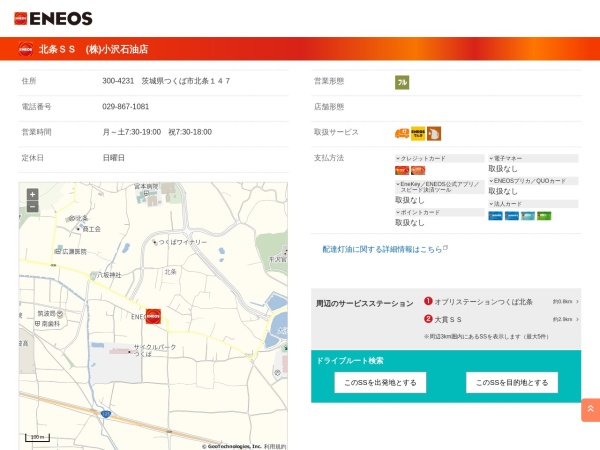
Task: Click the second blue corporate card icon
Action: point(512,216)
